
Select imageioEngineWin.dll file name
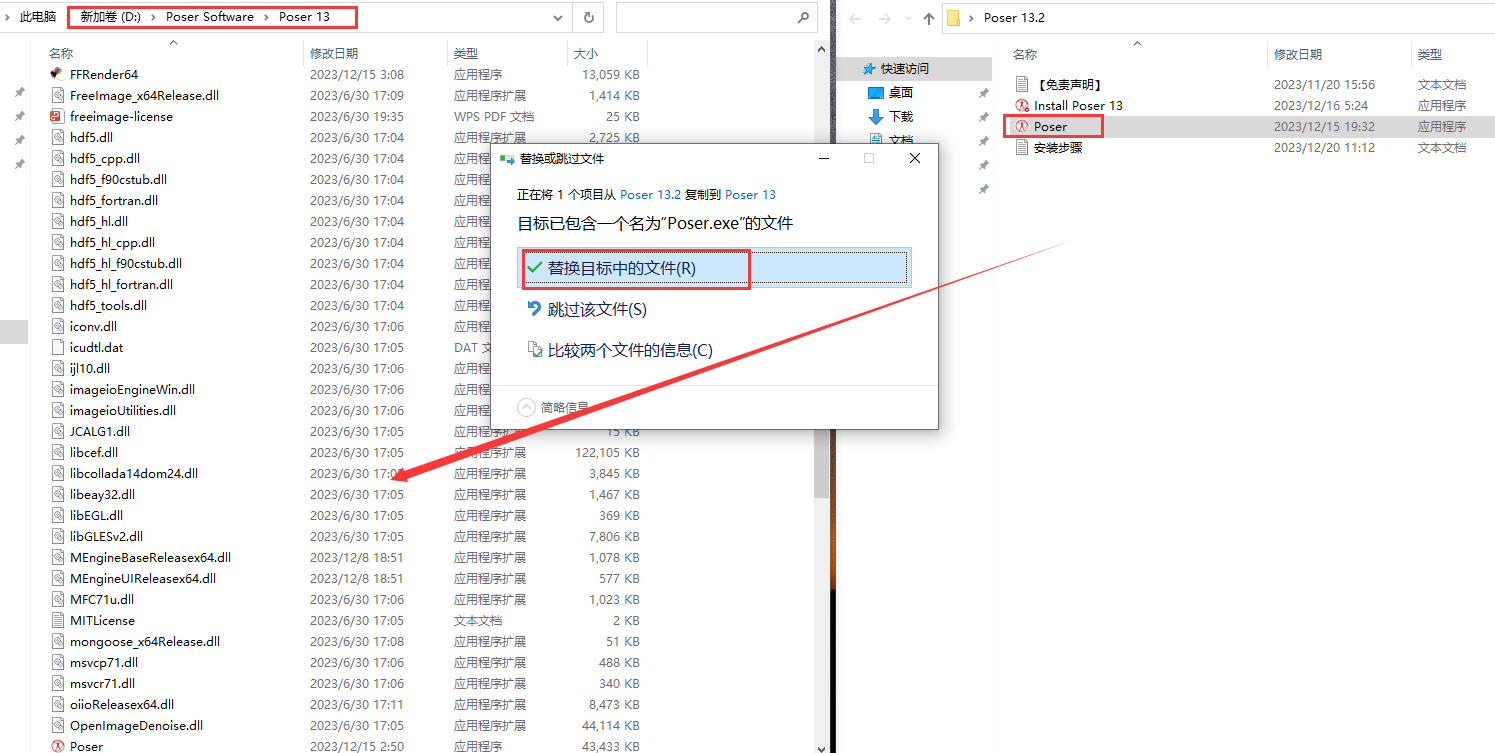(x=133, y=389)
